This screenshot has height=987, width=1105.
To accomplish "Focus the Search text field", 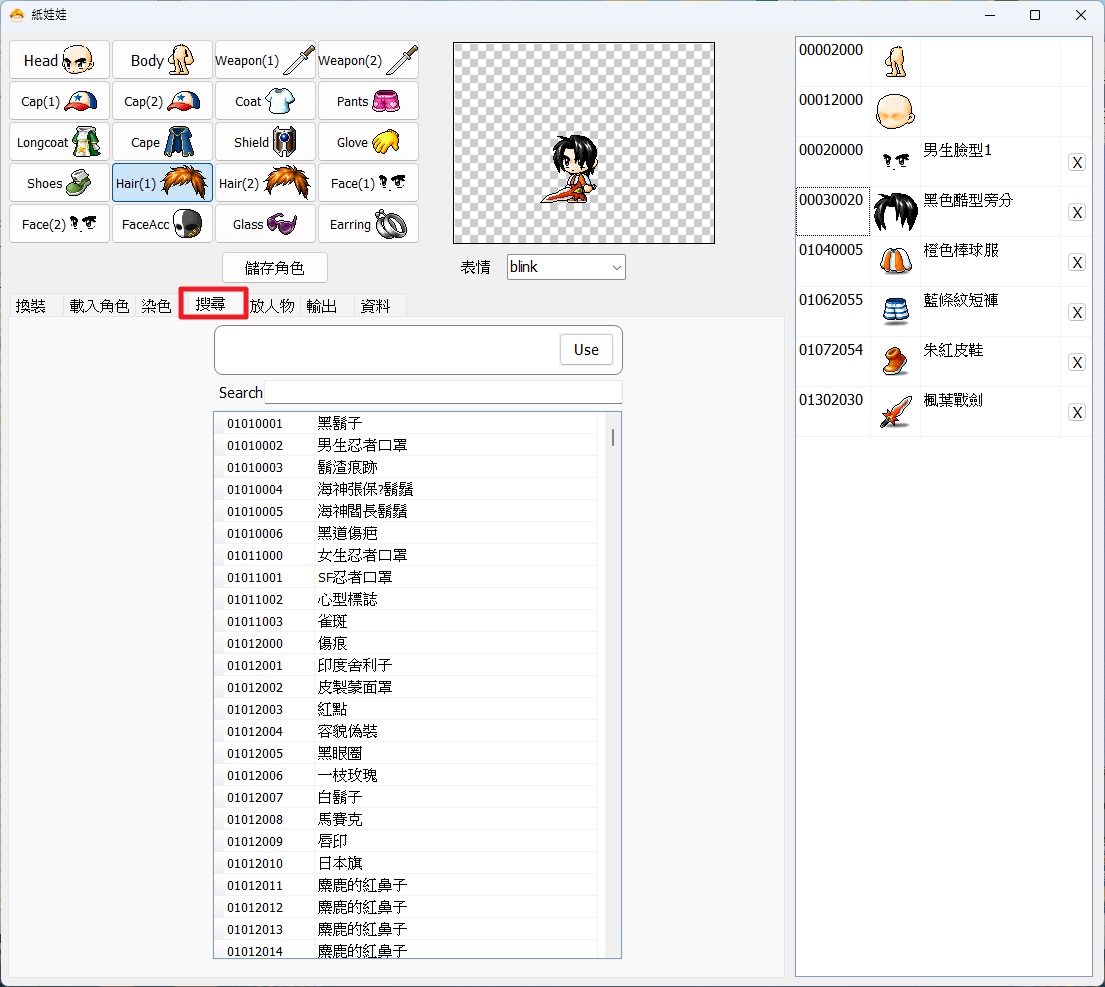I will [x=443, y=392].
